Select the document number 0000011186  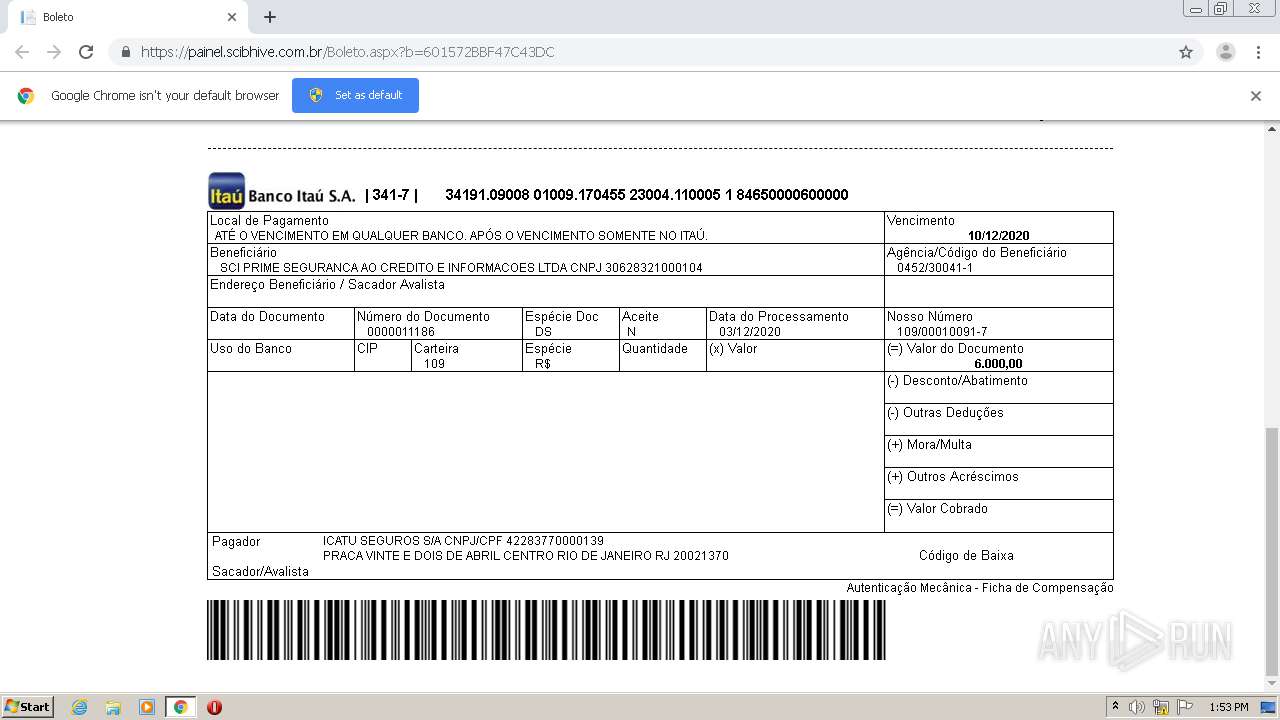[x=401, y=332]
